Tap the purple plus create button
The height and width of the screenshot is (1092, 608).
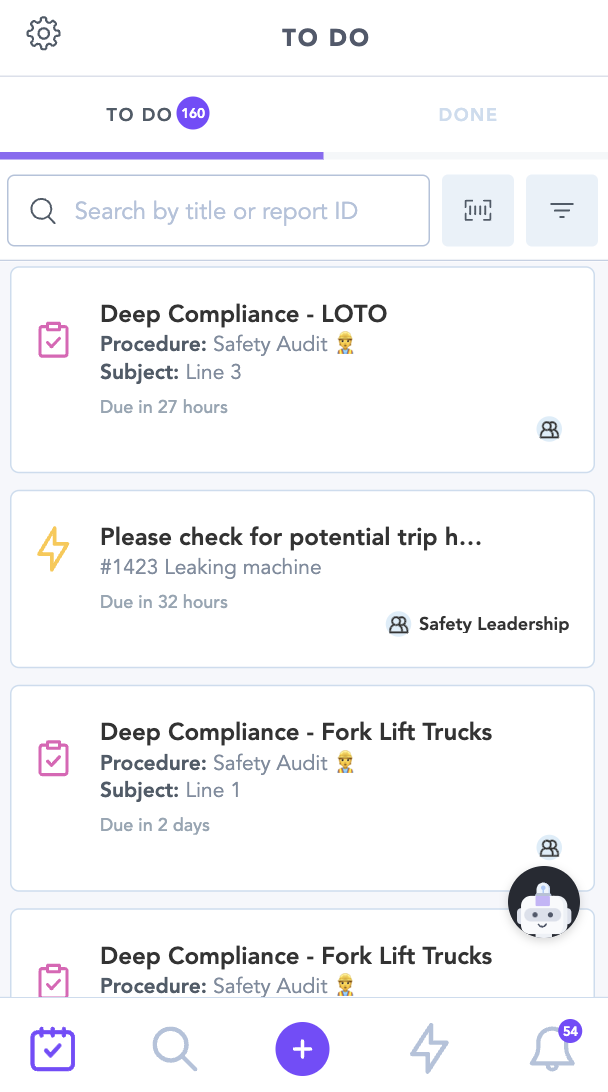tap(302, 1048)
